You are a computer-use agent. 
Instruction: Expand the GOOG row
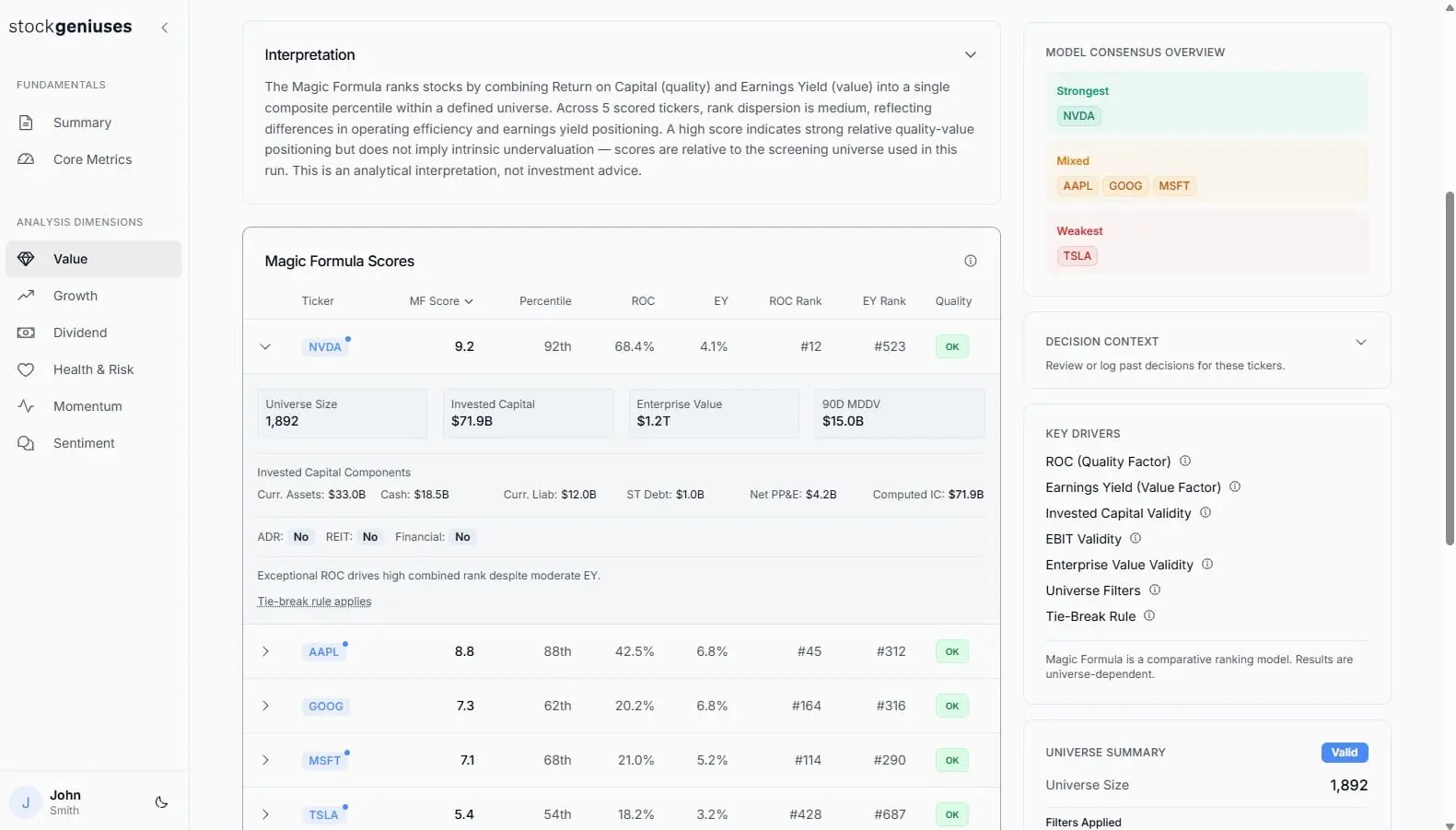[x=265, y=706]
